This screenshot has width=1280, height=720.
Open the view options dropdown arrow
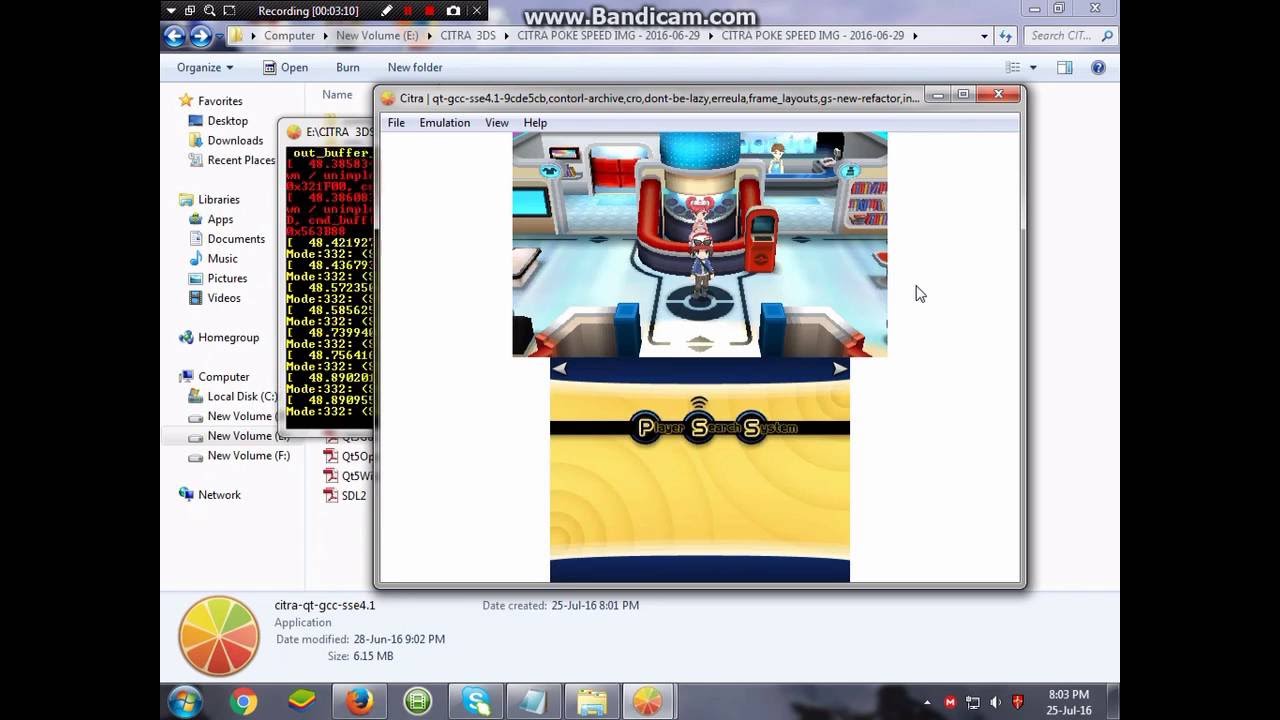[1033, 67]
